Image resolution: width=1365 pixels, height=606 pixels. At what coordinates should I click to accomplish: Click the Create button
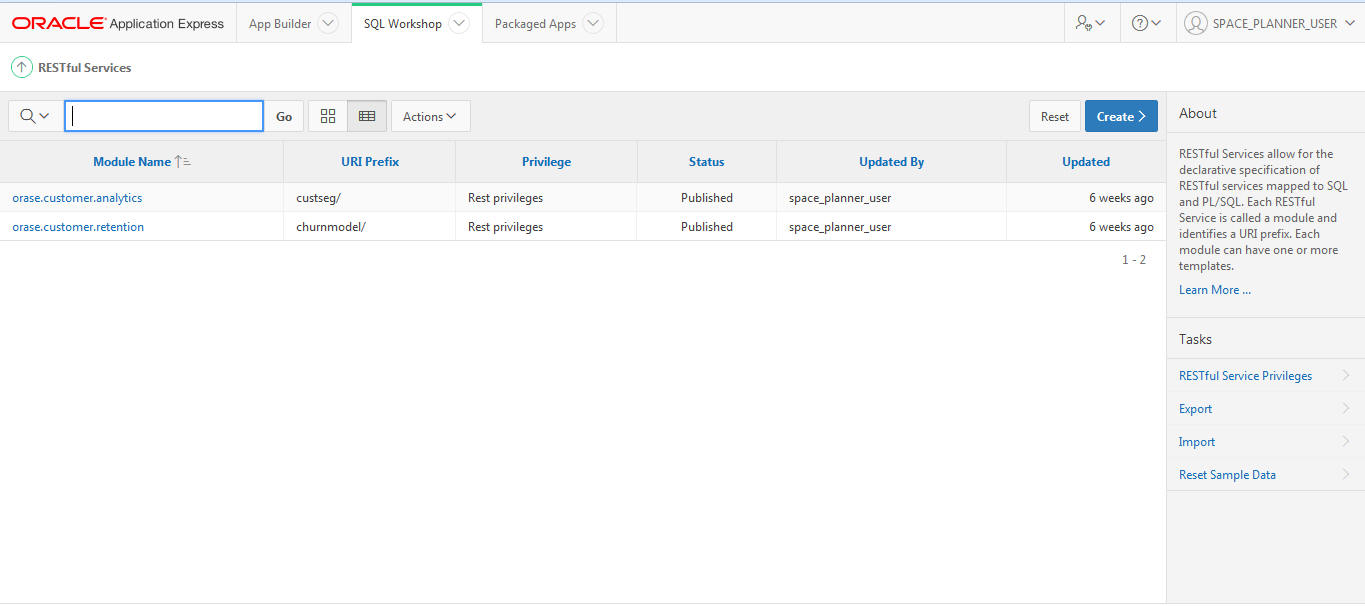point(1121,116)
